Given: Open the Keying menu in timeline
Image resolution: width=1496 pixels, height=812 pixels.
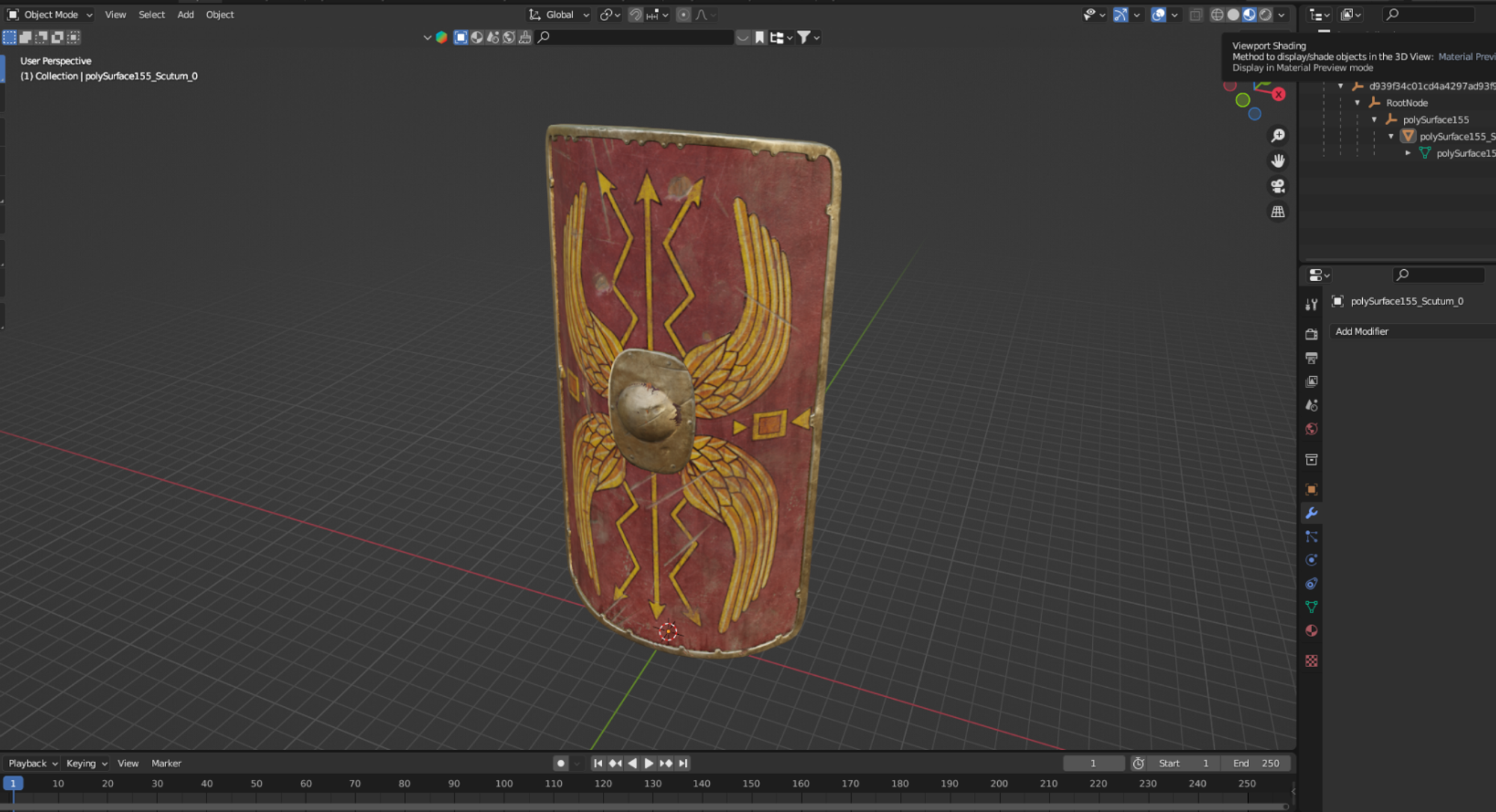Looking at the screenshot, I should coord(87,763).
